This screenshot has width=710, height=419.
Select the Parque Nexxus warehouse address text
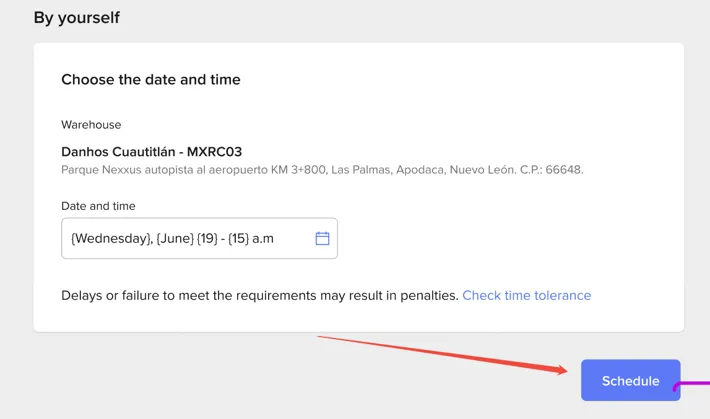322,170
